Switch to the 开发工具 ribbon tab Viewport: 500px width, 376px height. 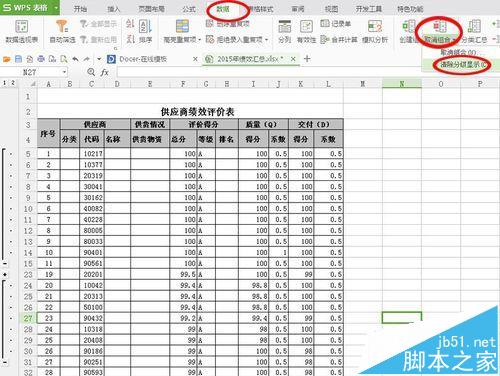pos(368,9)
